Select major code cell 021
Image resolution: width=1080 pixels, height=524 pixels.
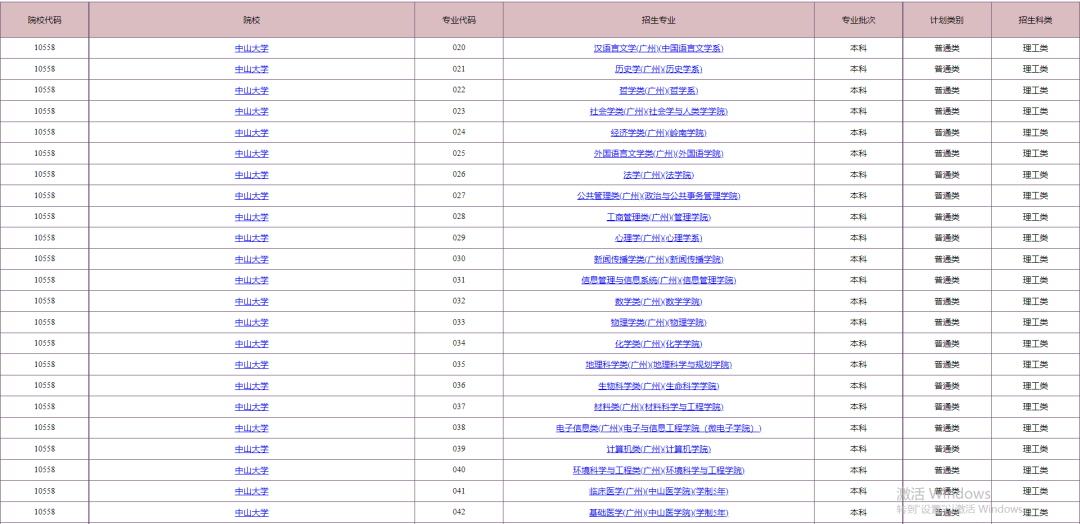pos(459,69)
